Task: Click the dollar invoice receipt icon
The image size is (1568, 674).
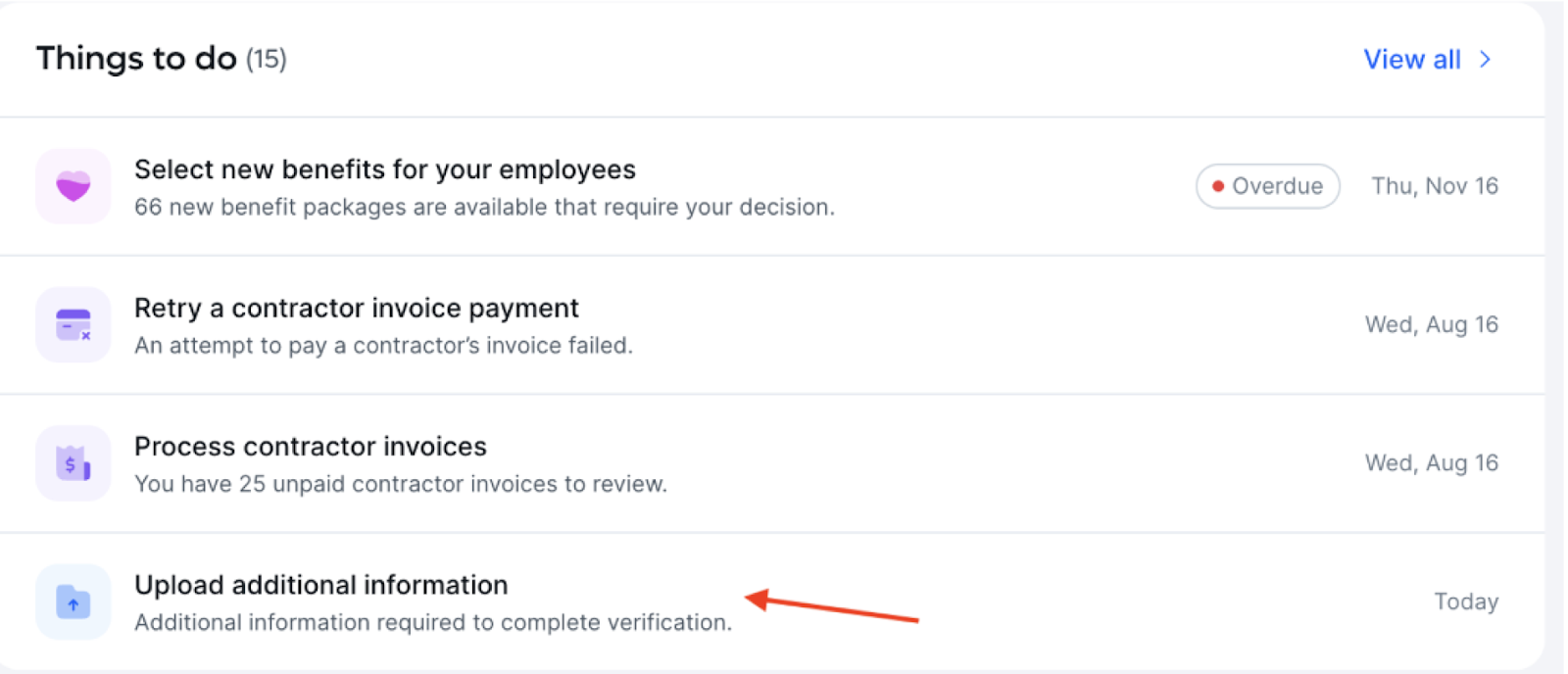Action: 73,462
